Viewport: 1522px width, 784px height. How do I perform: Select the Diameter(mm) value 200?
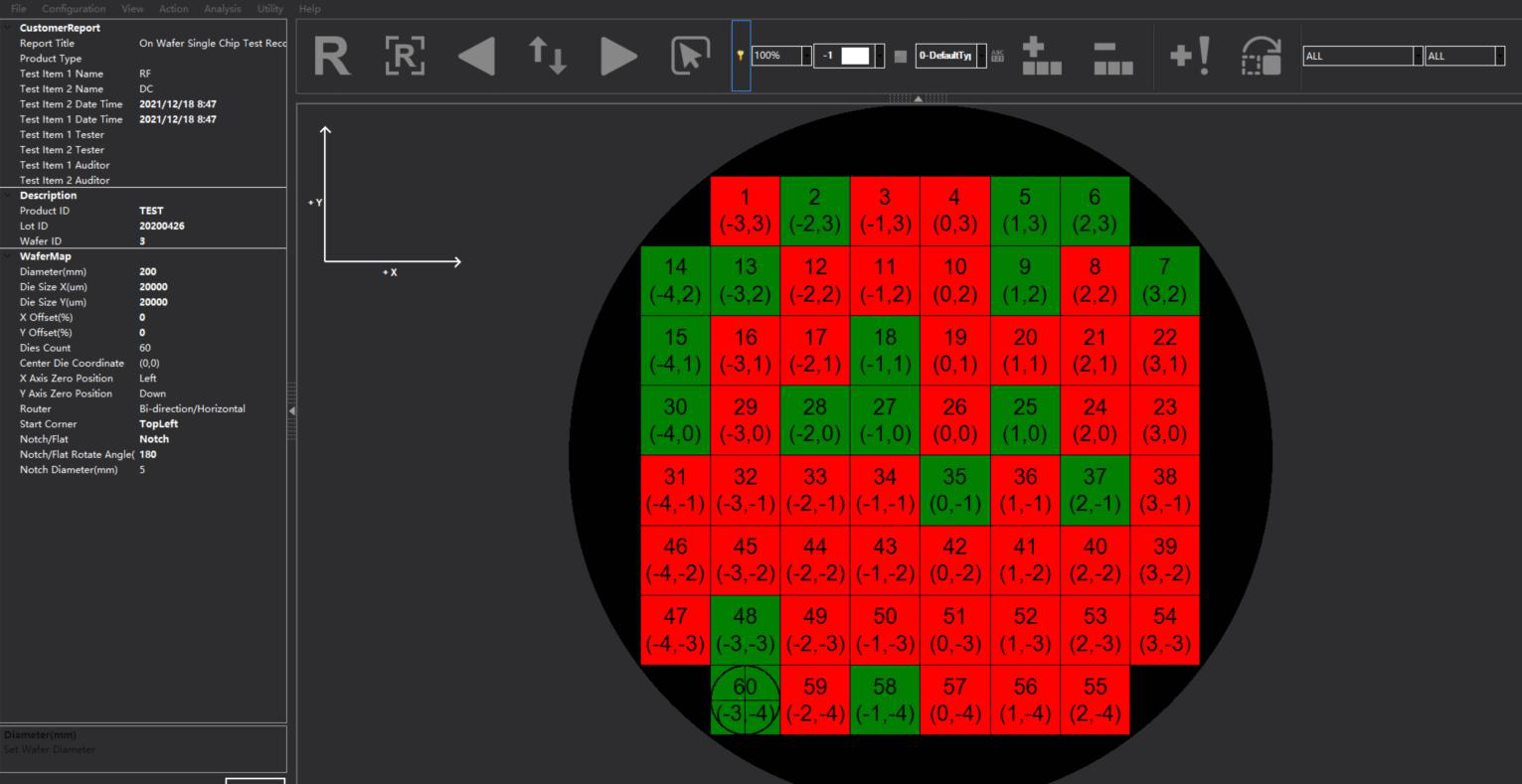(148, 272)
